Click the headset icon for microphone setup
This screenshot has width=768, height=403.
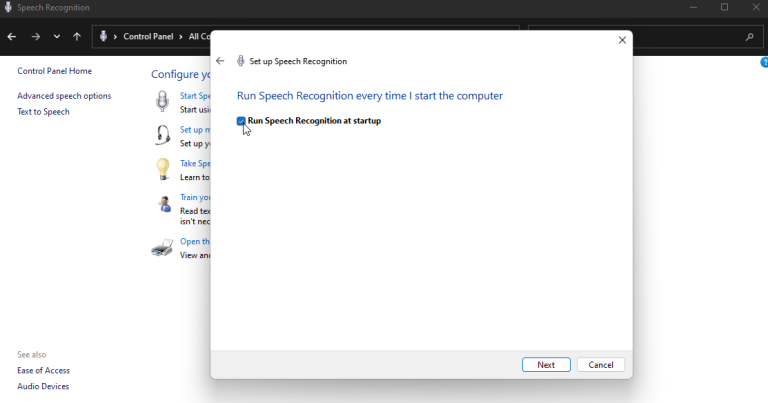click(163, 135)
